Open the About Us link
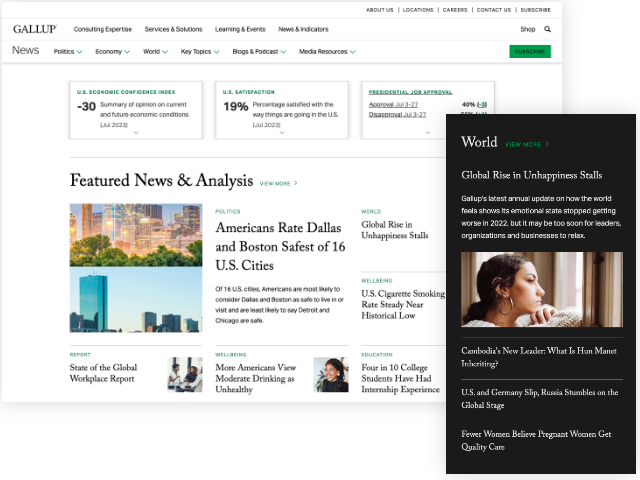The image size is (640, 480). click(380, 10)
